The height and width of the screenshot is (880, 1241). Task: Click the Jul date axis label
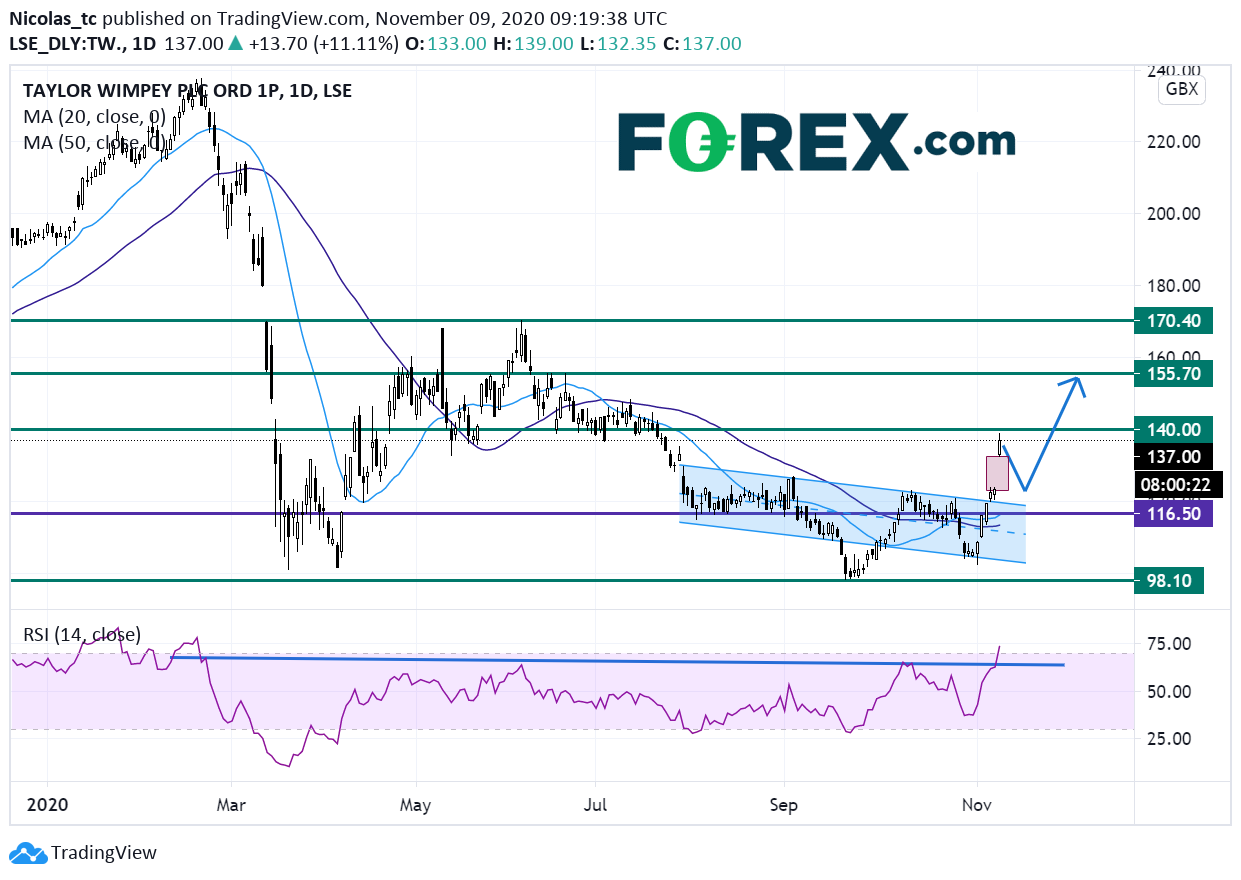click(595, 804)
